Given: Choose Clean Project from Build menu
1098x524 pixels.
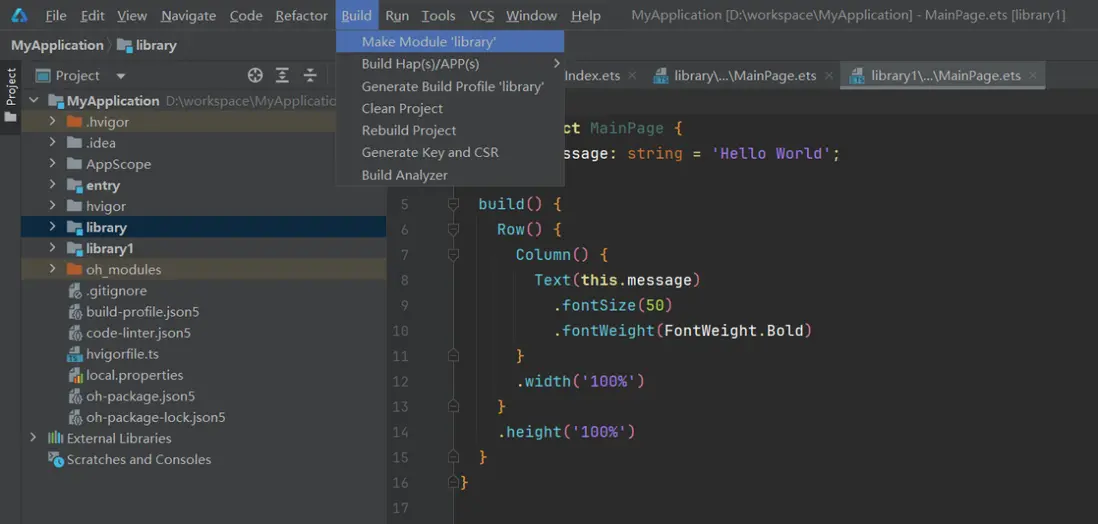Looking at the screenshot, I should (402, 108).
